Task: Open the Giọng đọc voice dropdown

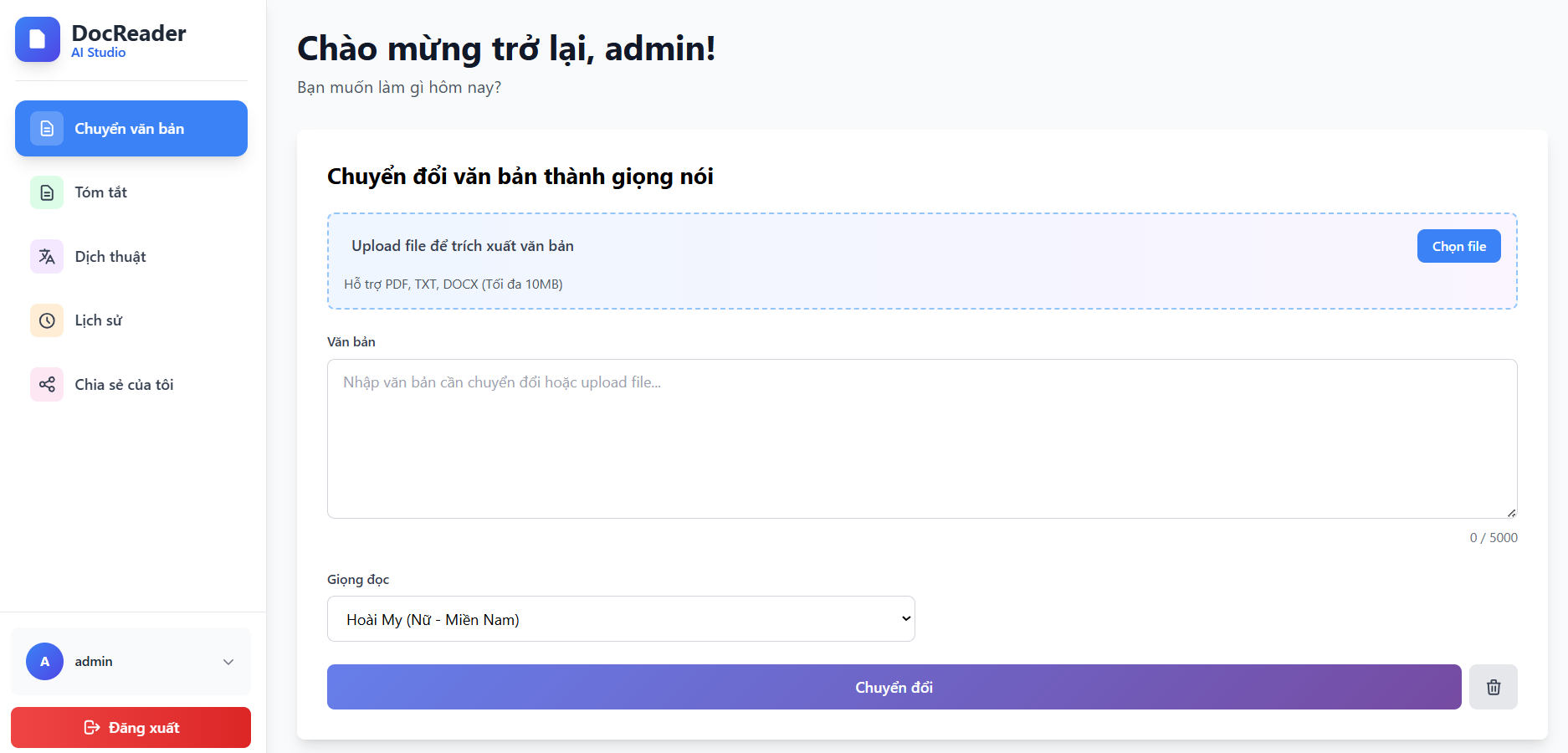Action: coord(621,618)
